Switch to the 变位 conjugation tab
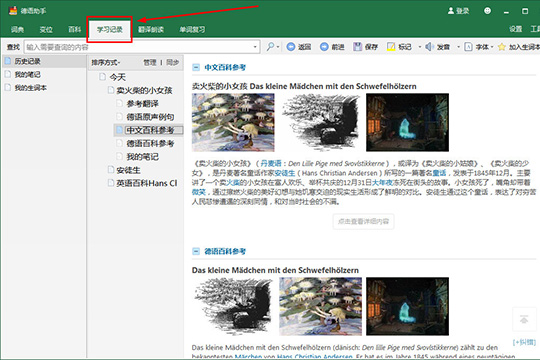 coord(46,30)
